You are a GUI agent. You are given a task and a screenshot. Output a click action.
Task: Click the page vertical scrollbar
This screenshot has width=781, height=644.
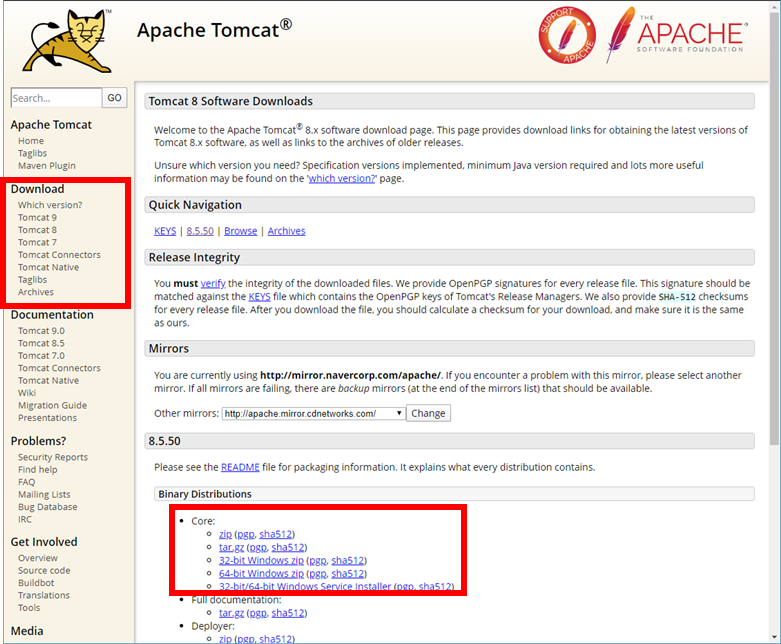774,229
